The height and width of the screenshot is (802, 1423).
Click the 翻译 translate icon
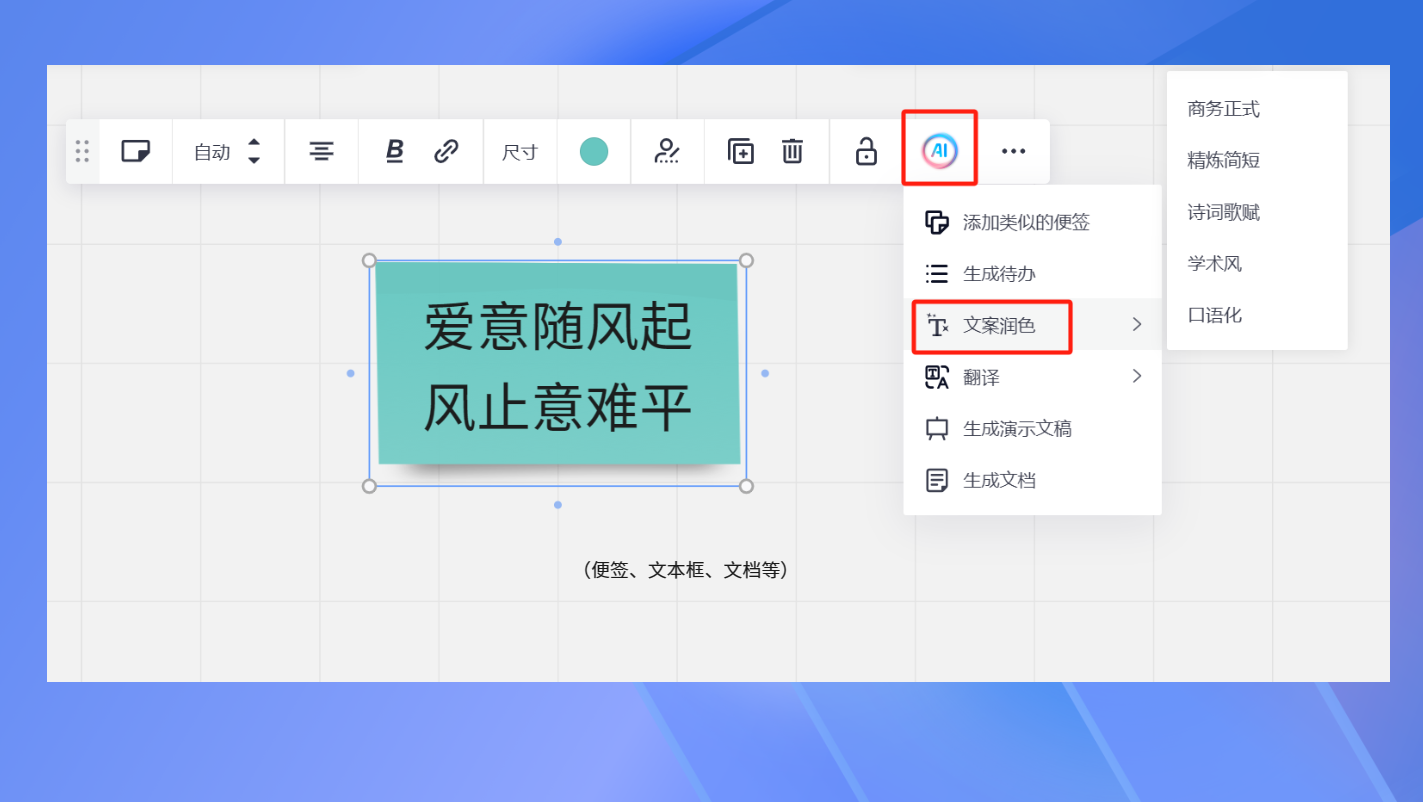937,377
